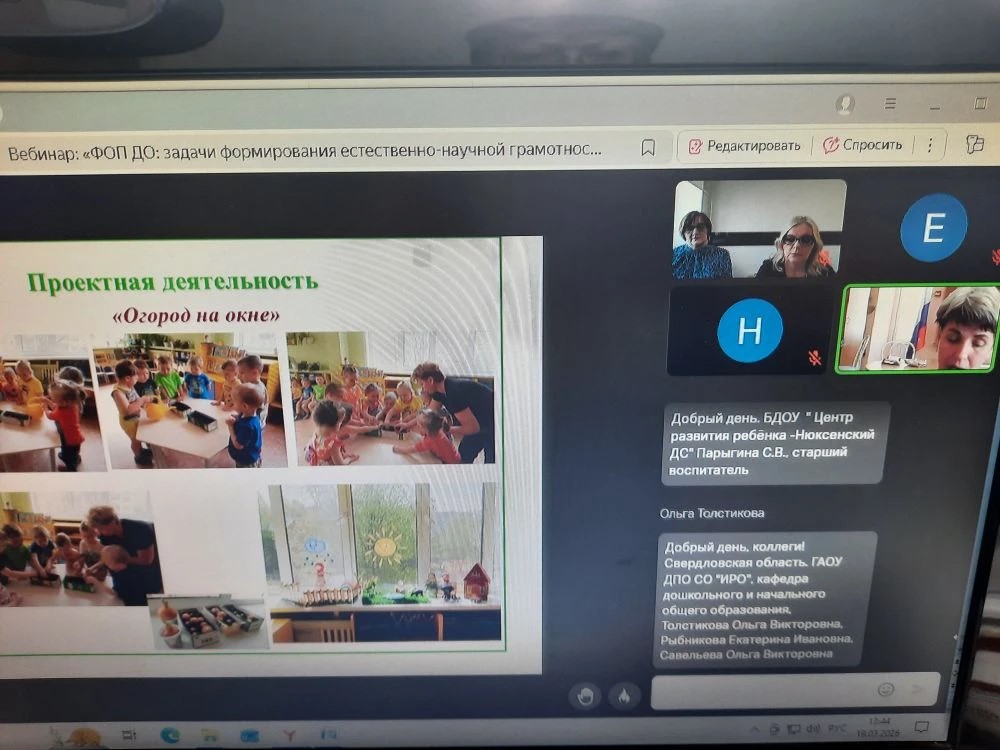Send the fire reaction
The height and width of the screenshot is (750, 1000).
pyautogui.click(x=624, y=695)
